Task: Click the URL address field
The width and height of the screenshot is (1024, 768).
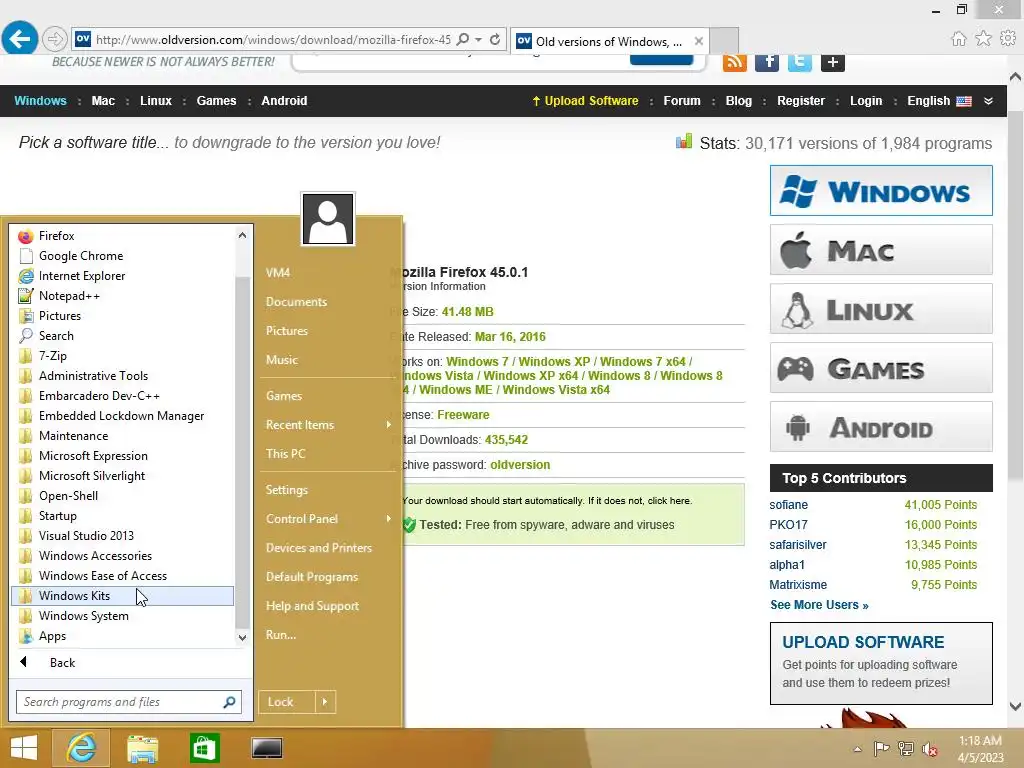Action: tap(273, 40)
